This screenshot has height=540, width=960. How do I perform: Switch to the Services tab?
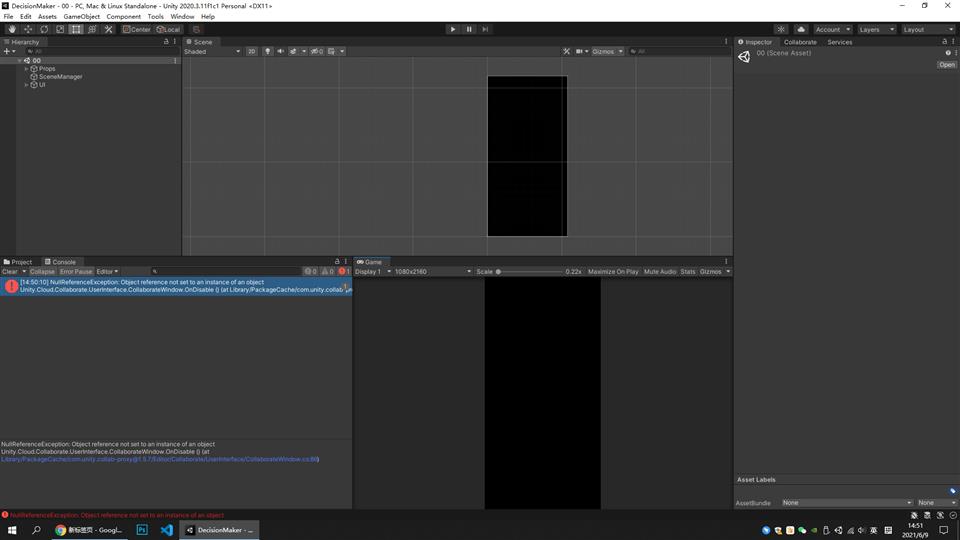point(839,42)
